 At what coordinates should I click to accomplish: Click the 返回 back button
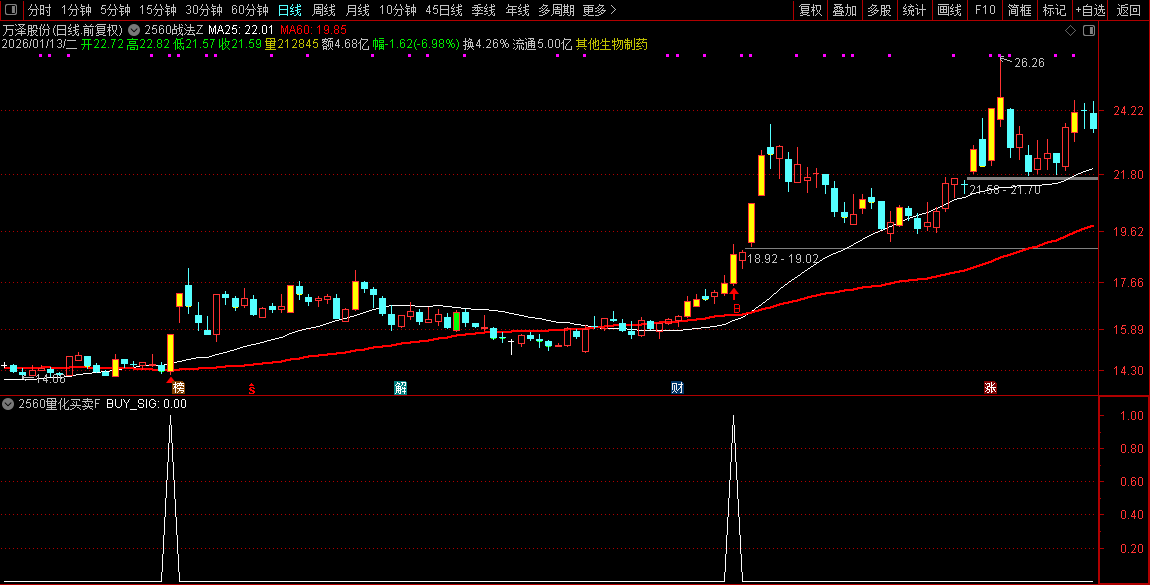point(1129,10)
